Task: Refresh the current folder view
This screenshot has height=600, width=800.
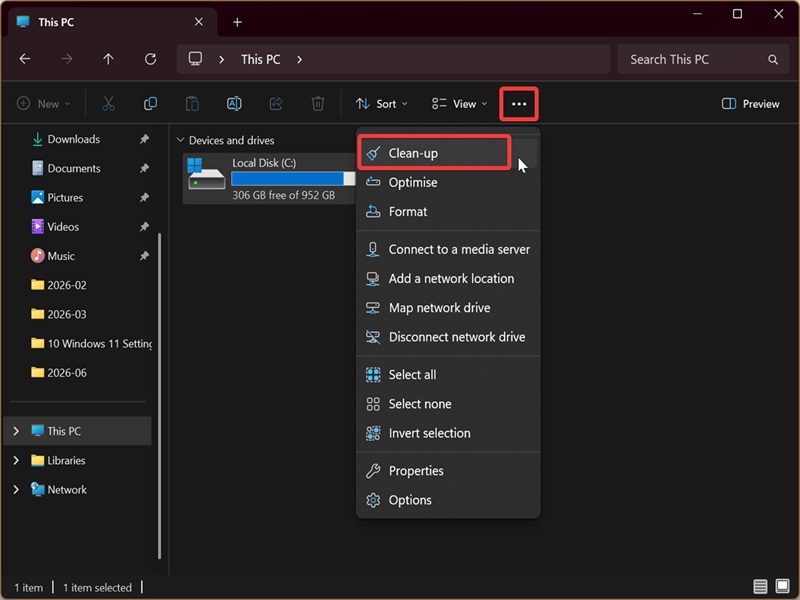Action: pyautogui.click(x=151, y=59)
